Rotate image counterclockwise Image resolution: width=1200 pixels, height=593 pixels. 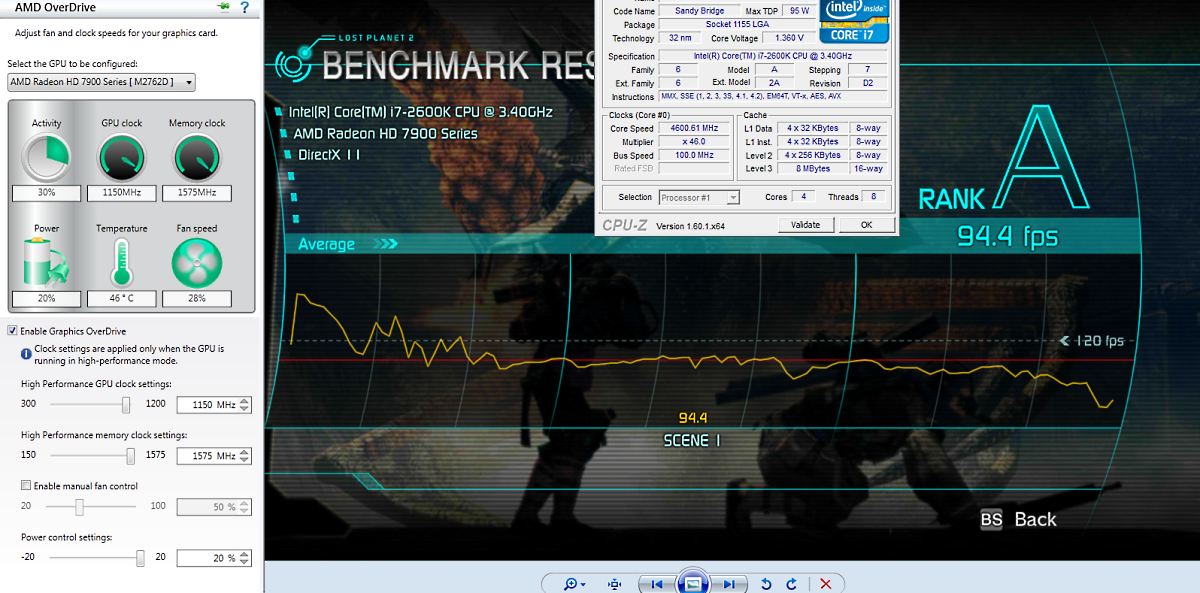pos(766,584)
